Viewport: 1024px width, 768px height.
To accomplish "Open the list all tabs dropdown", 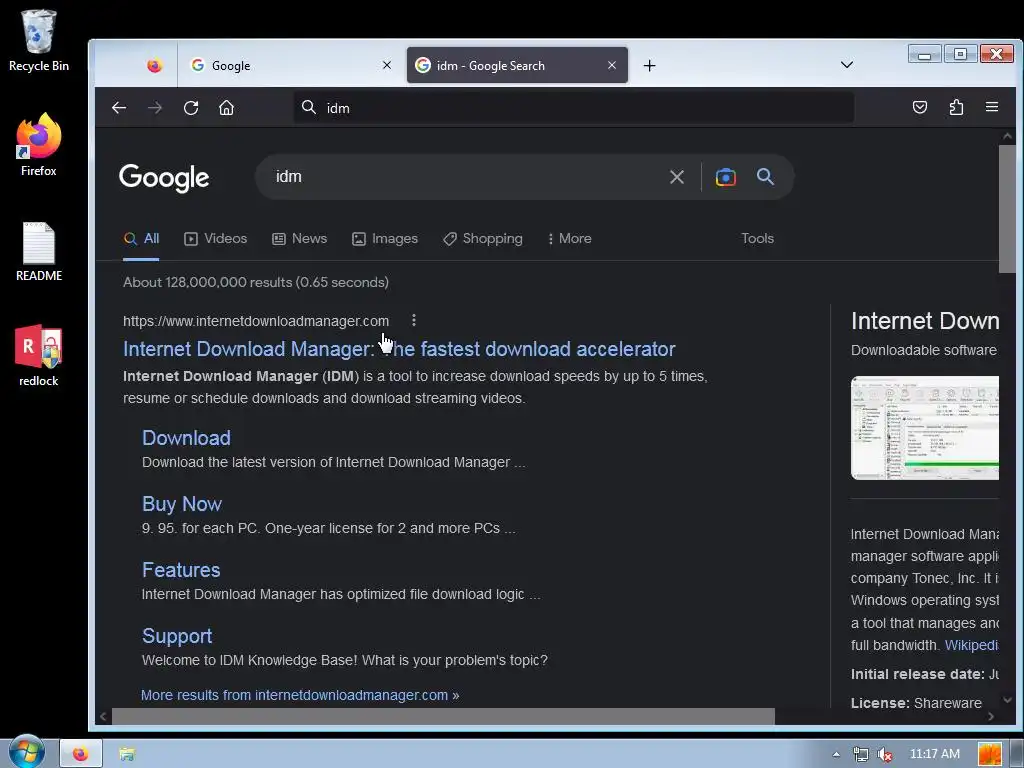I will click(x=847, y=65).
